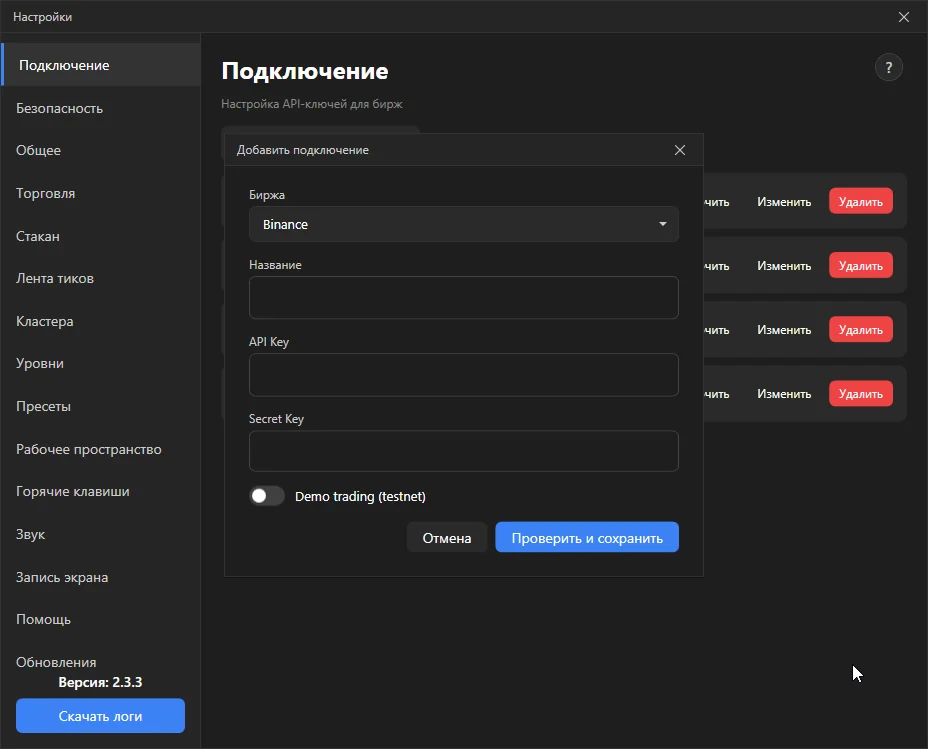Close the Настройки window
The width and height of the screenshot is (928, 749).
click(904, 17)
